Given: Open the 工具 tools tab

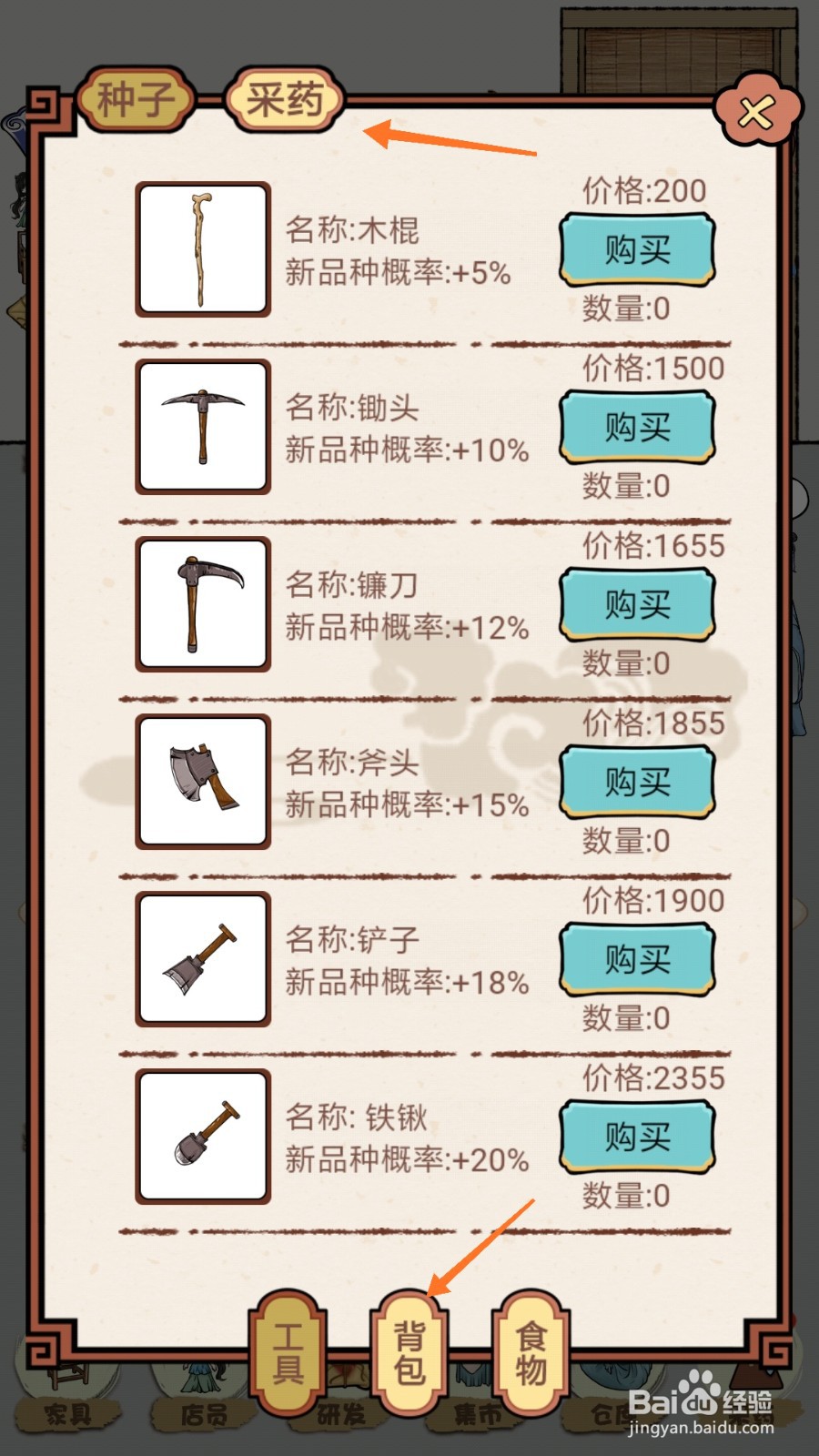Looking at the screenshot, I should [288, 1353].
